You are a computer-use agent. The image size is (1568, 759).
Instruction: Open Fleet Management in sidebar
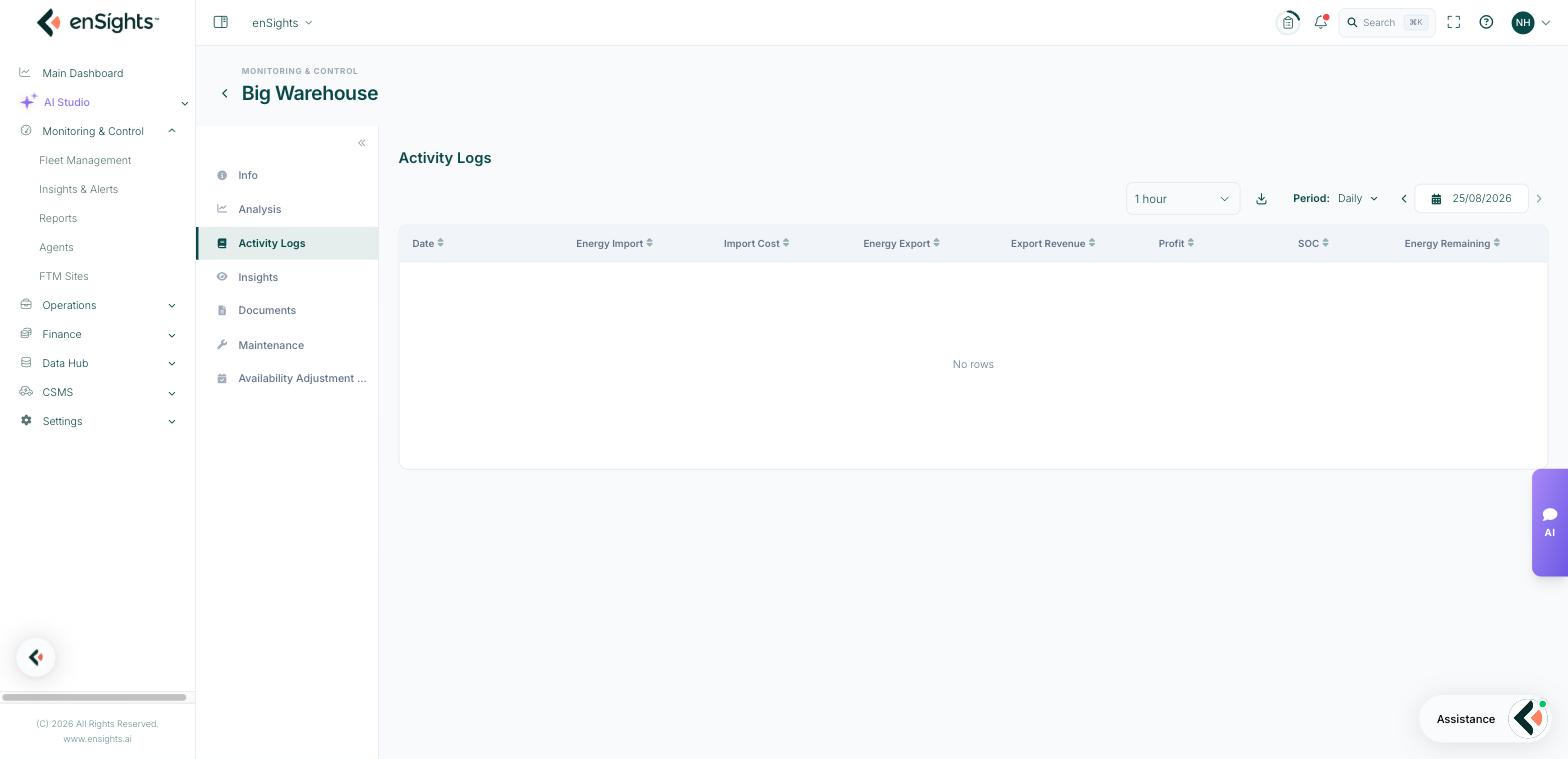coord(85,160)
